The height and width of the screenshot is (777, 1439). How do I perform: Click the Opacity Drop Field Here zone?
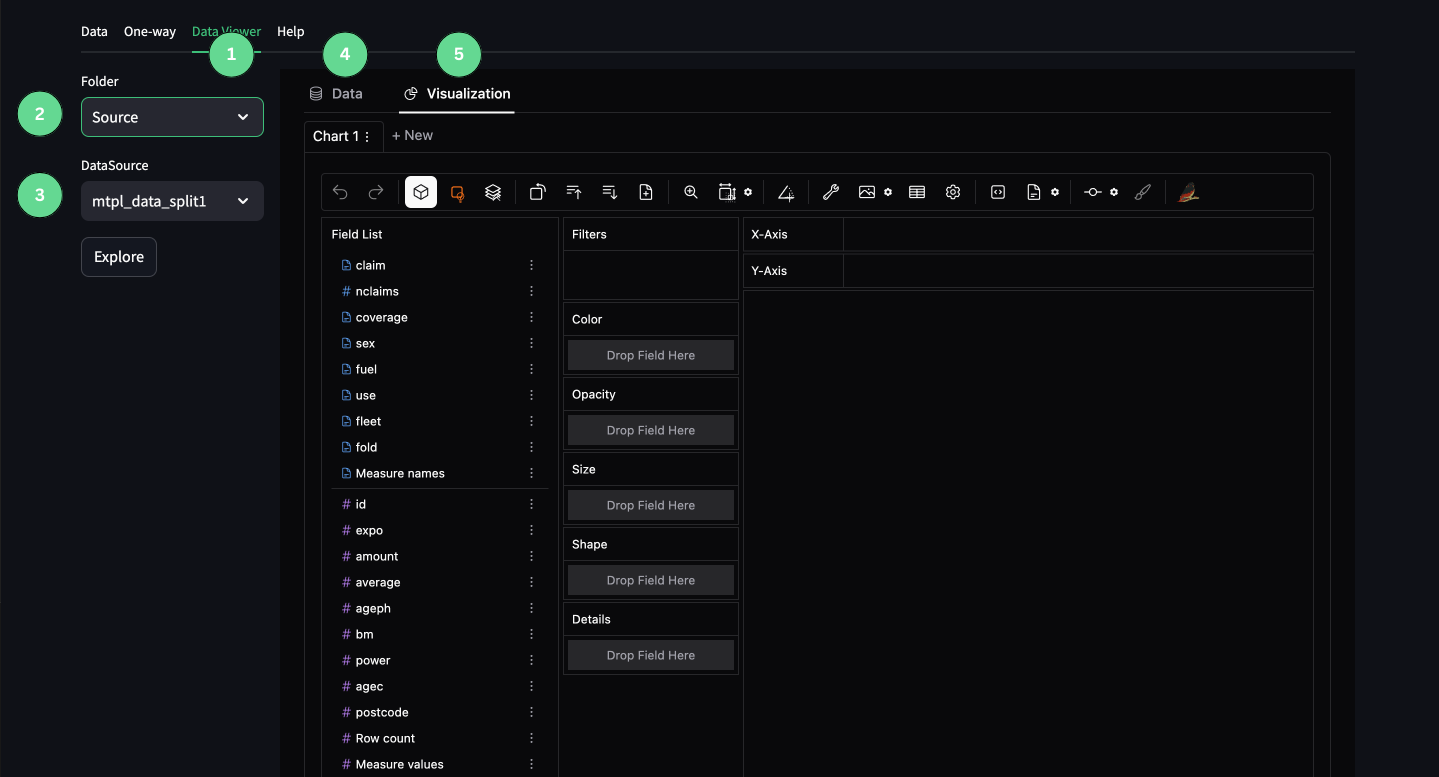651,430
